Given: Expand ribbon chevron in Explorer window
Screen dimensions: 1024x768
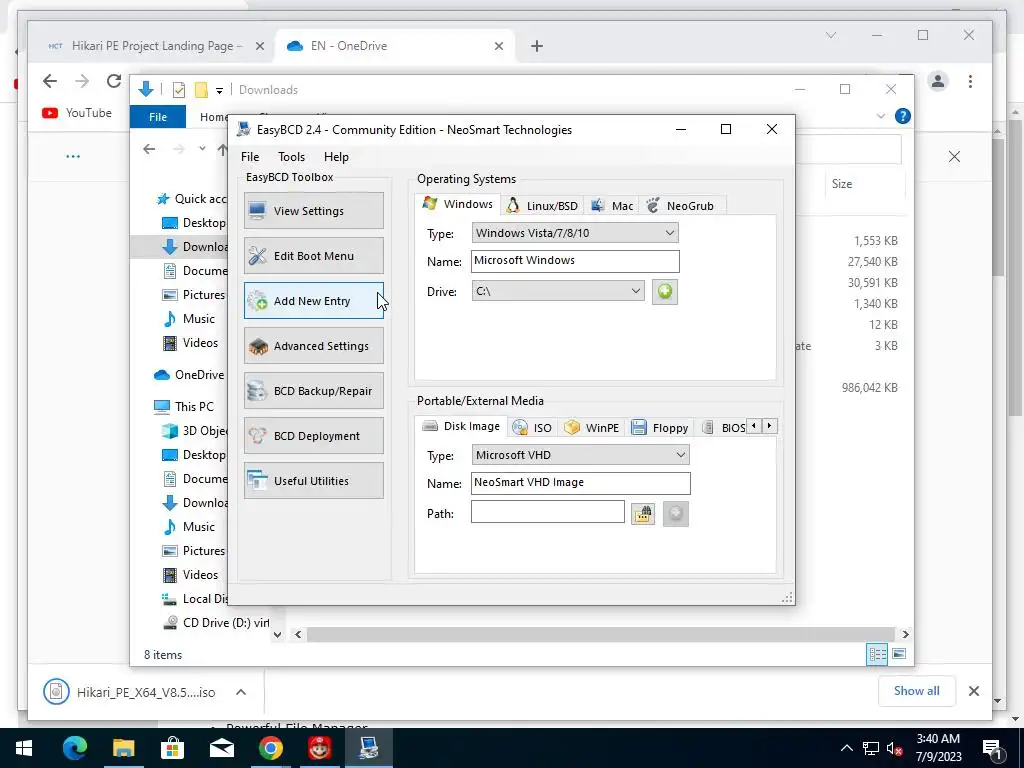Looking at the screenshot, I should click(x=880, y=116).
